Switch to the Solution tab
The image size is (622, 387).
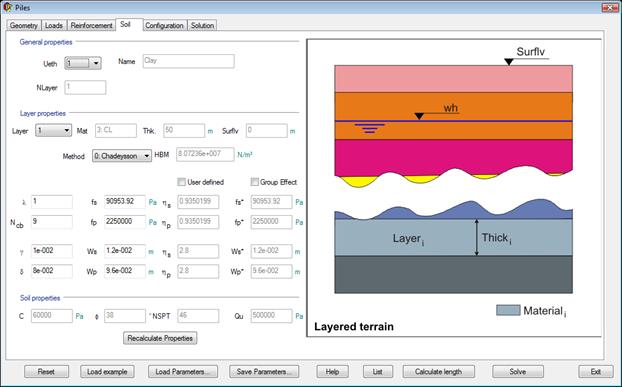pos(202,25)
